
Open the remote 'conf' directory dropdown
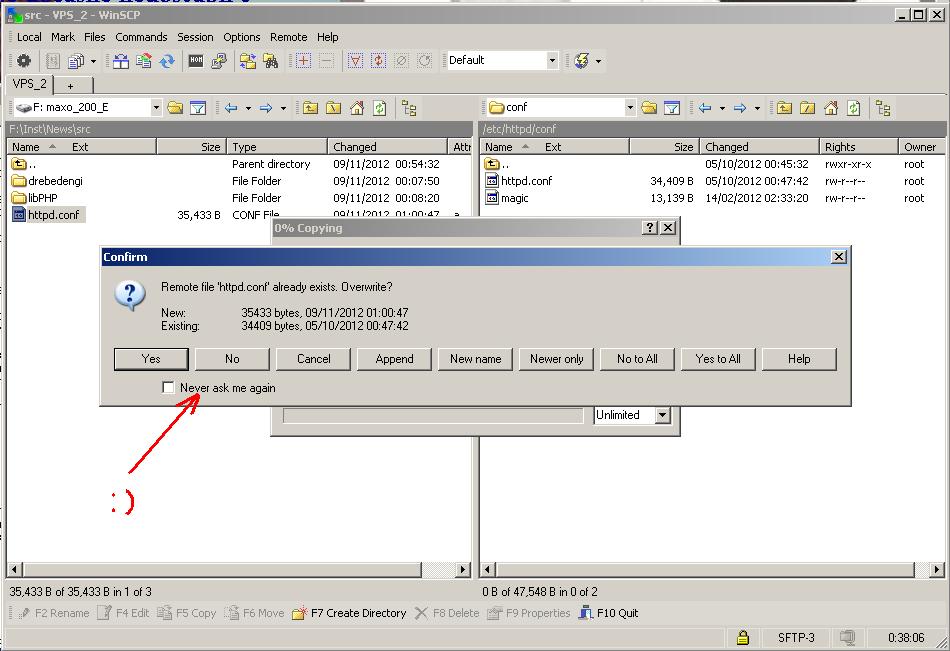pos(630,108)
